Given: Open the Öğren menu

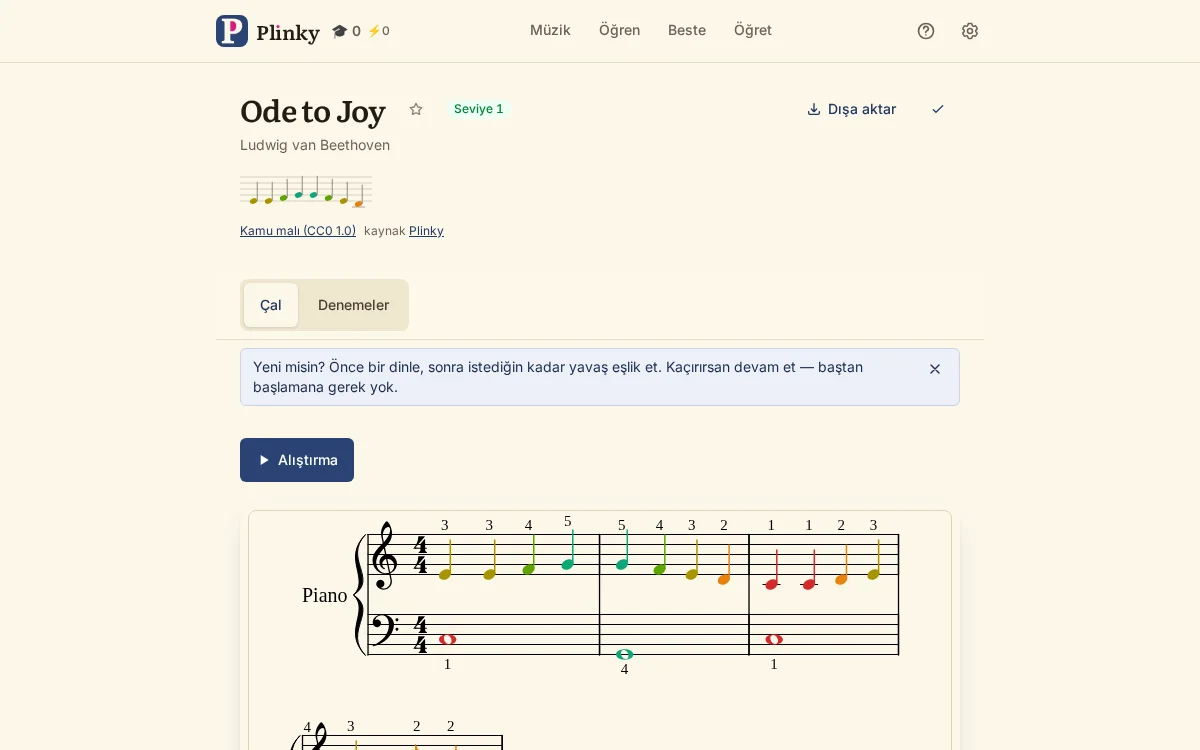Looking at the screenshot, I should pos(619,30).
